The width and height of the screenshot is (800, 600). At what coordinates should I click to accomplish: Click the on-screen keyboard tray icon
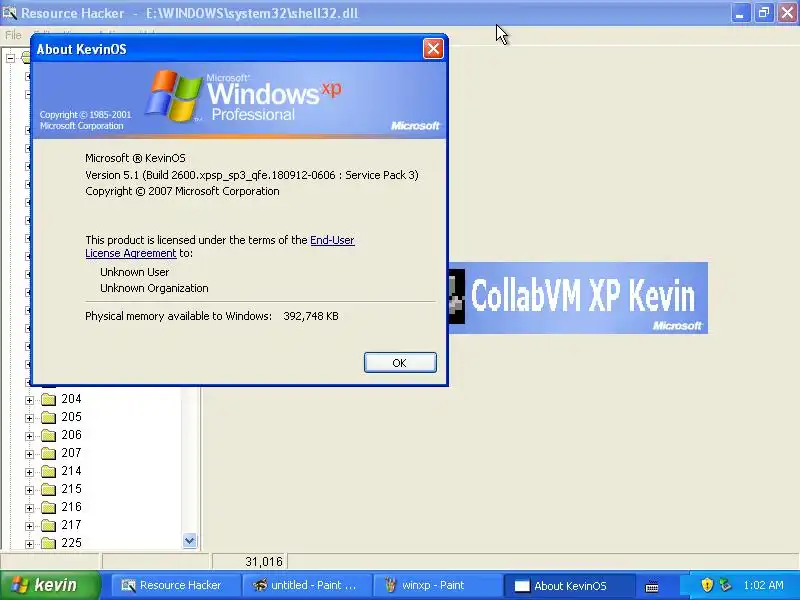(x=652, y=587)
